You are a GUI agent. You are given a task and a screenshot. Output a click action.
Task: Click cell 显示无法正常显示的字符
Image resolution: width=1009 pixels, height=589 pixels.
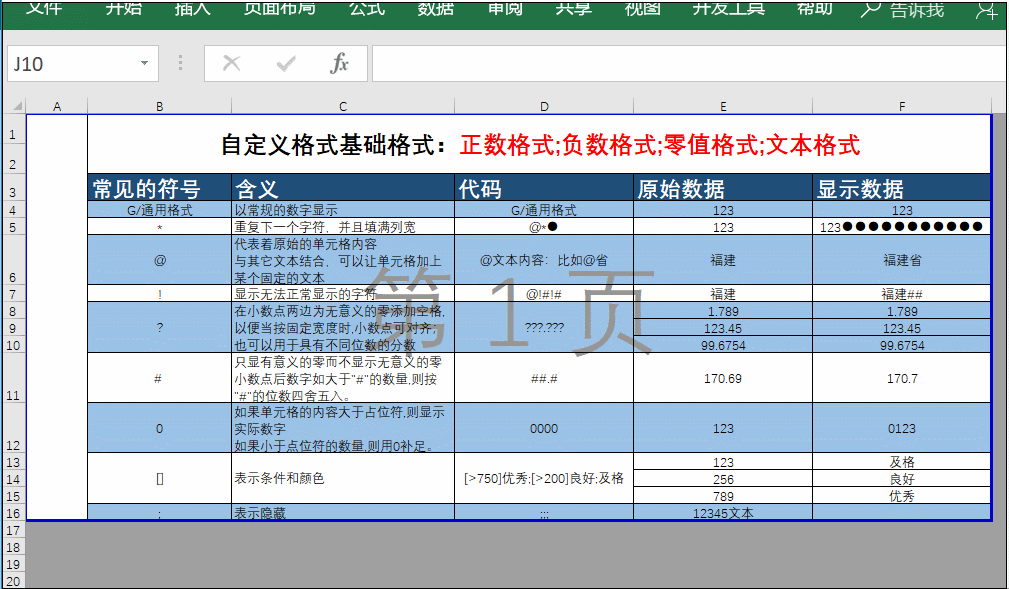tap(343, 294)
